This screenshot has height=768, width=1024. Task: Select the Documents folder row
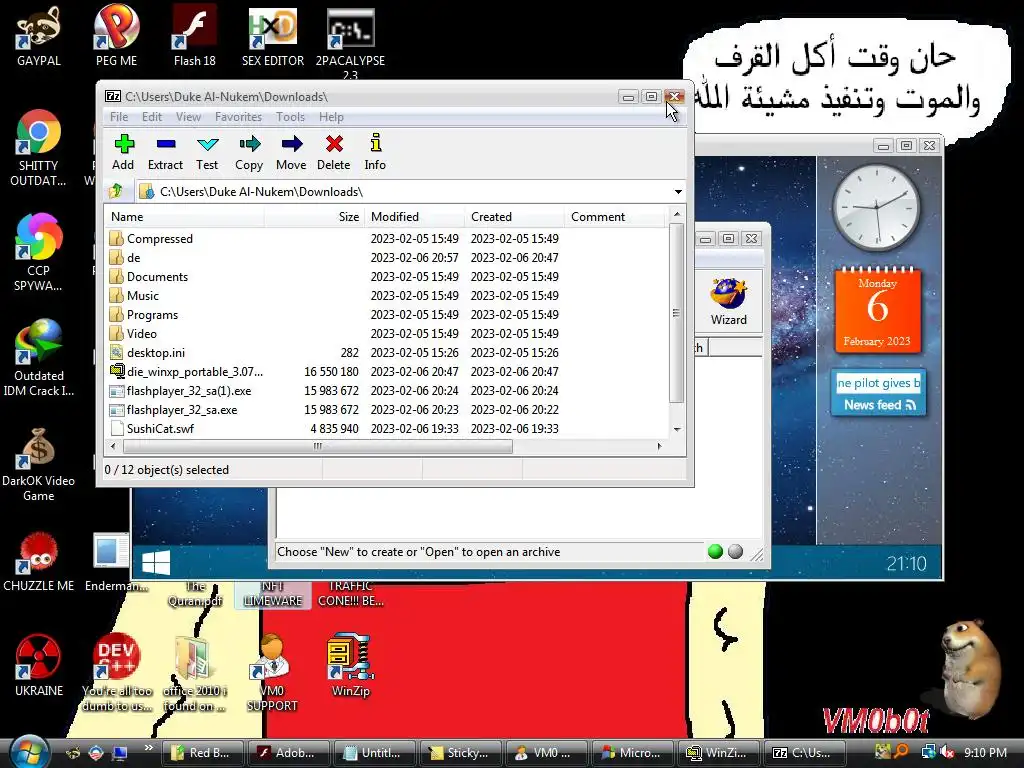click(x=387, y=276)
